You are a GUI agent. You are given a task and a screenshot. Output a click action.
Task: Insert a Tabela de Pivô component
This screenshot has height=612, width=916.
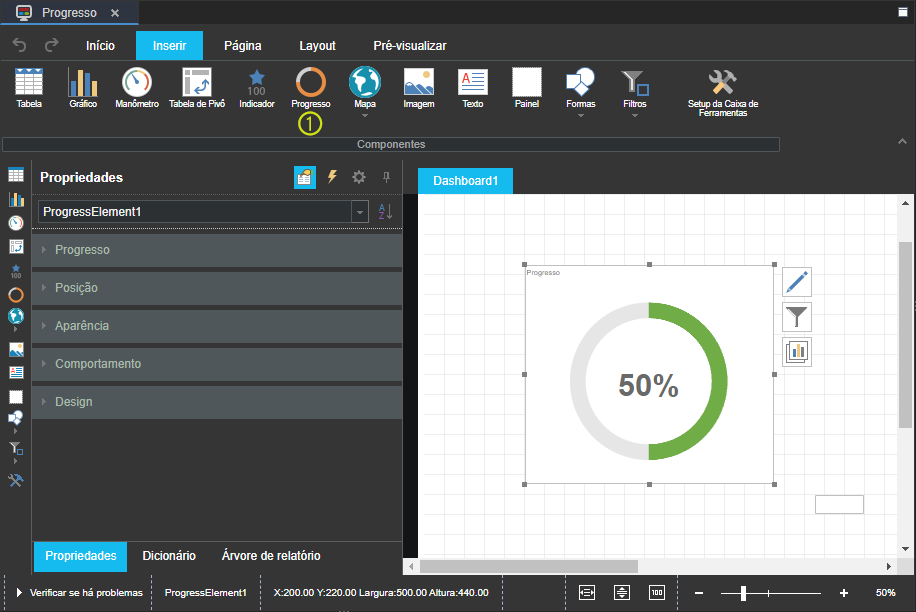(197, 88)
